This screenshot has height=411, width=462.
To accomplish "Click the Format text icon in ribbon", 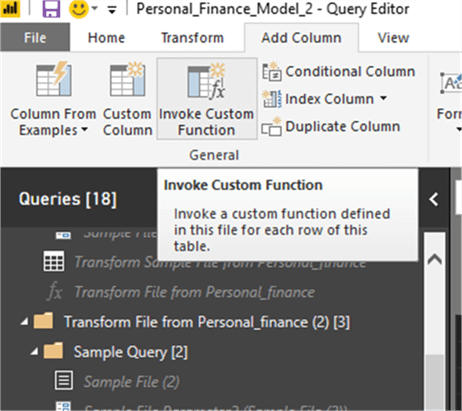I will point(451,83).
